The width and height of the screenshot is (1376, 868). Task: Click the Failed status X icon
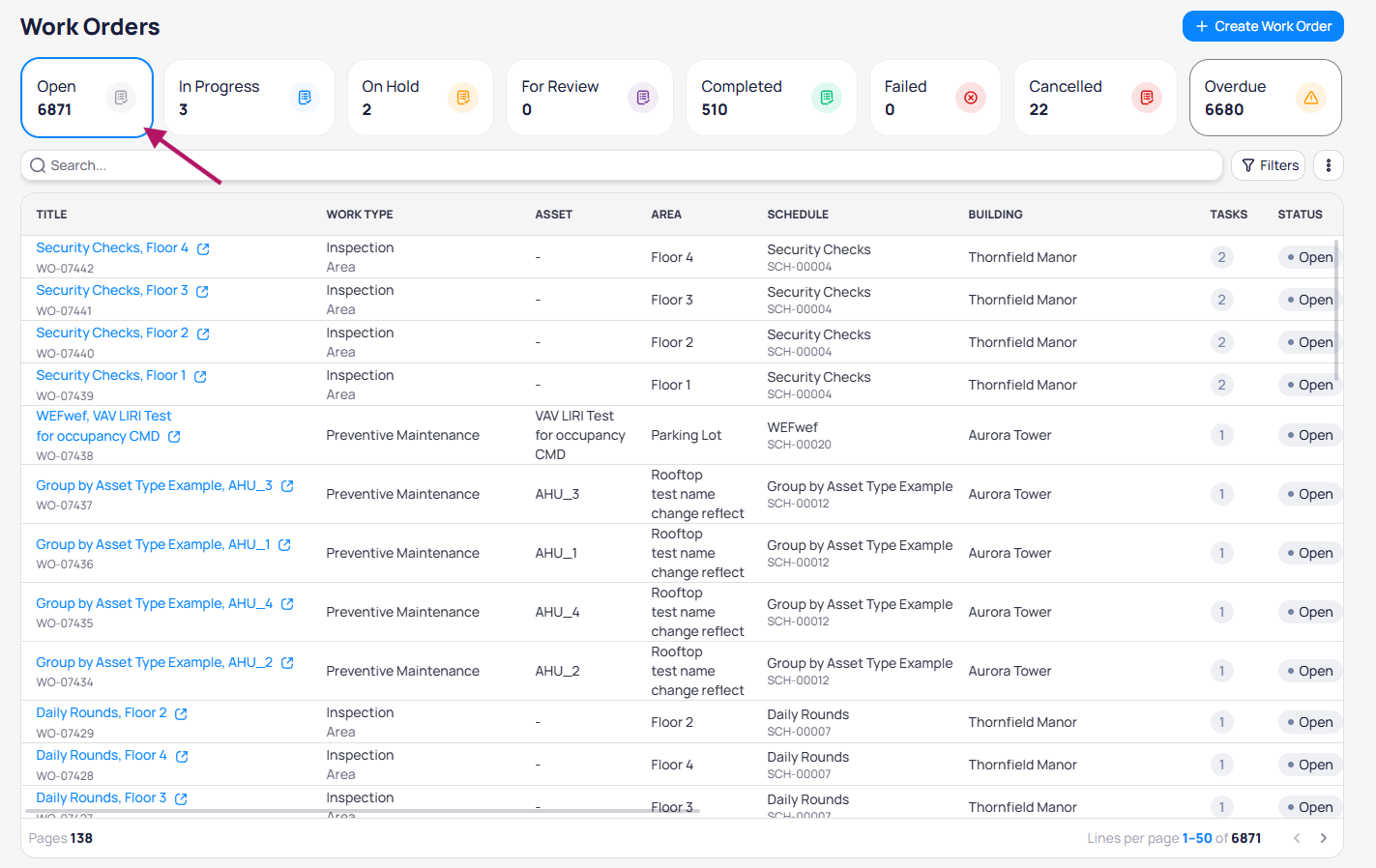click(970, 98)
